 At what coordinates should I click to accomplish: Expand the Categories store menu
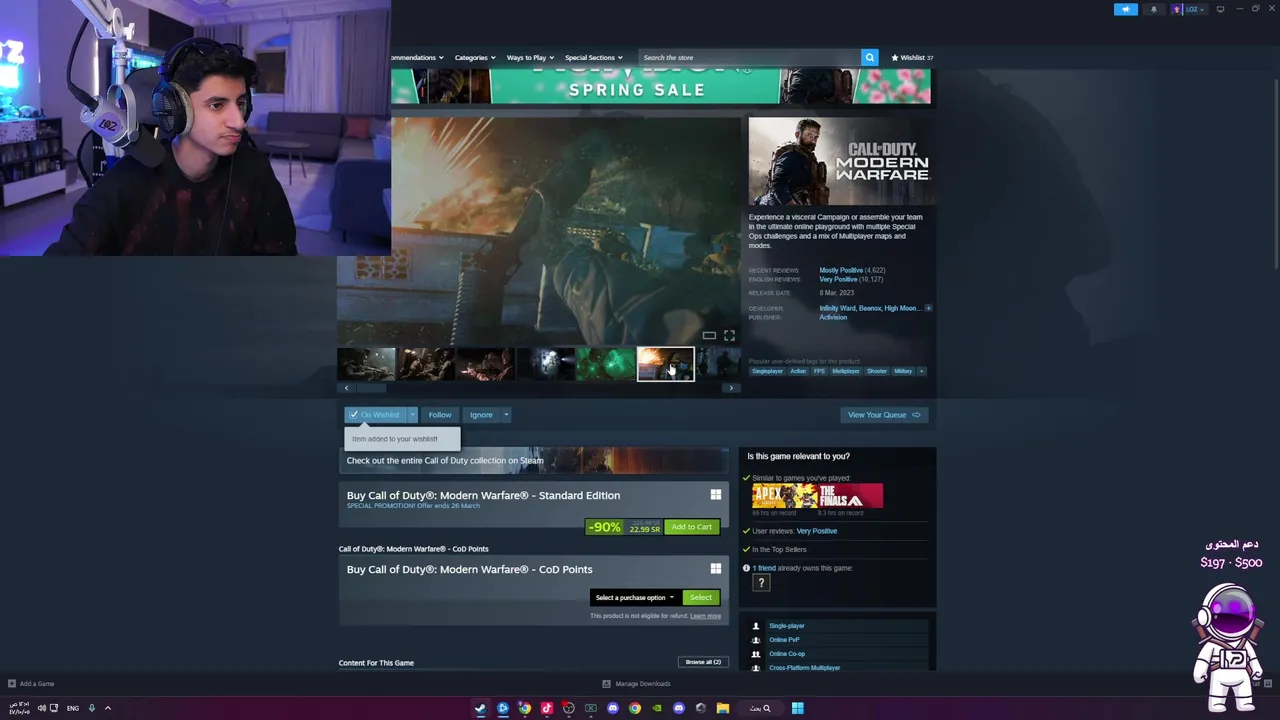click(x=475, y=57)
